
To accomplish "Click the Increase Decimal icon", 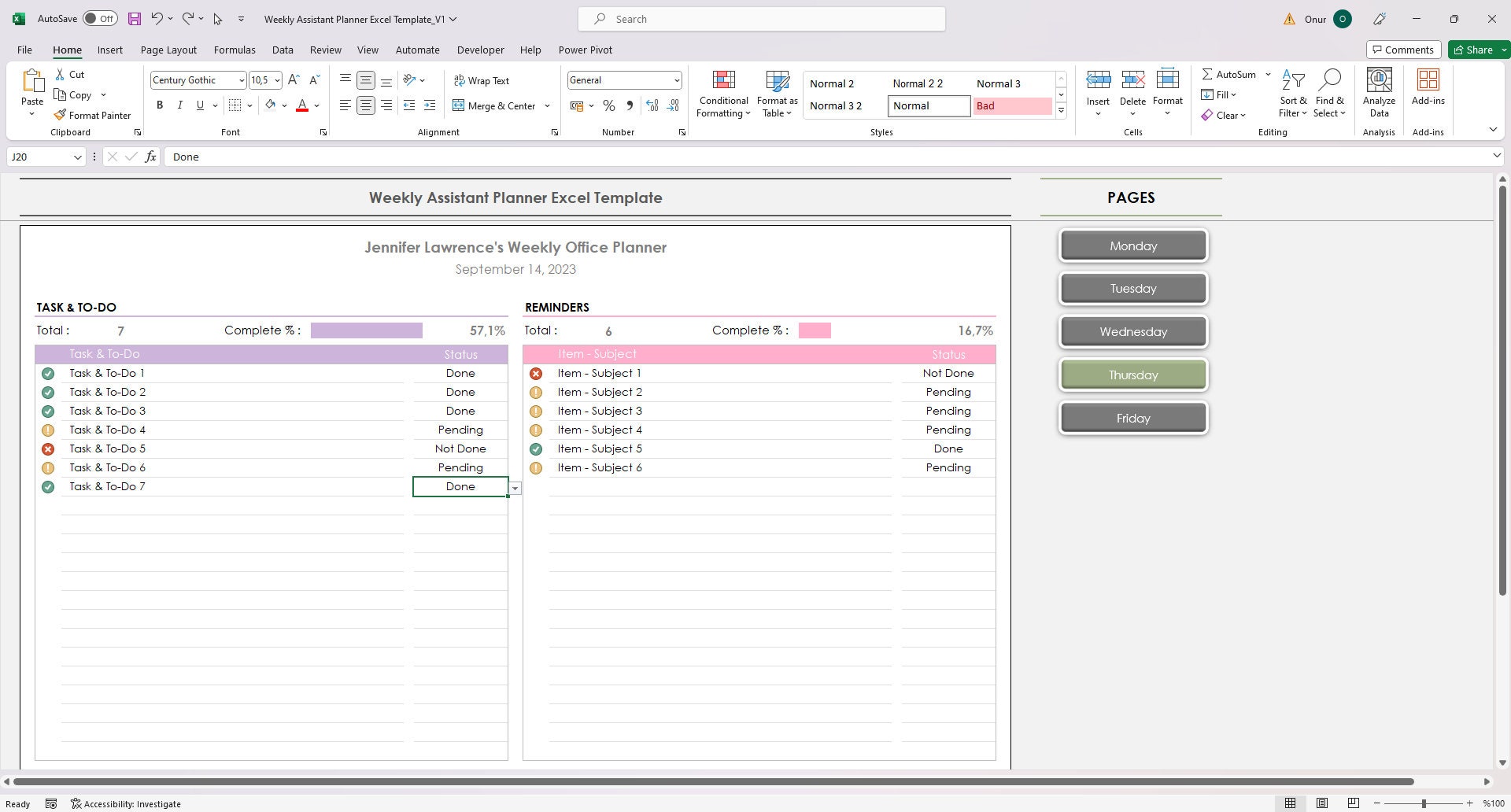I will point(652,105).
